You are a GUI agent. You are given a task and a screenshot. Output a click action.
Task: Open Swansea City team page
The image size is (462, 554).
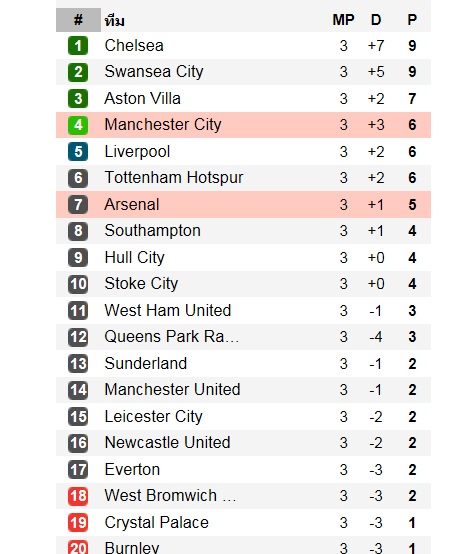coord(154,72)
